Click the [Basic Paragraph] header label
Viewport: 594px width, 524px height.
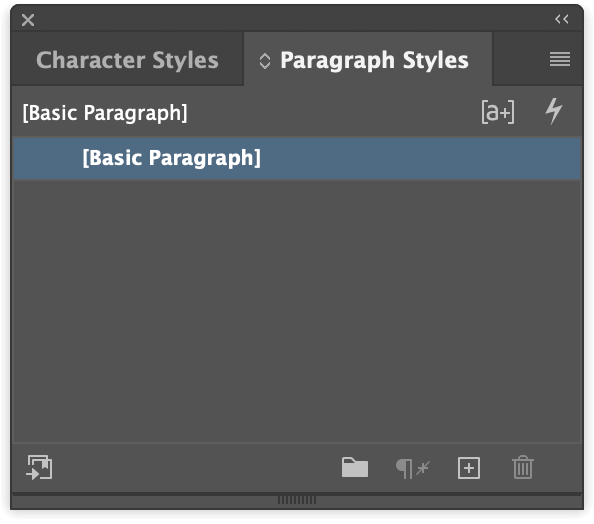[105, 113]
